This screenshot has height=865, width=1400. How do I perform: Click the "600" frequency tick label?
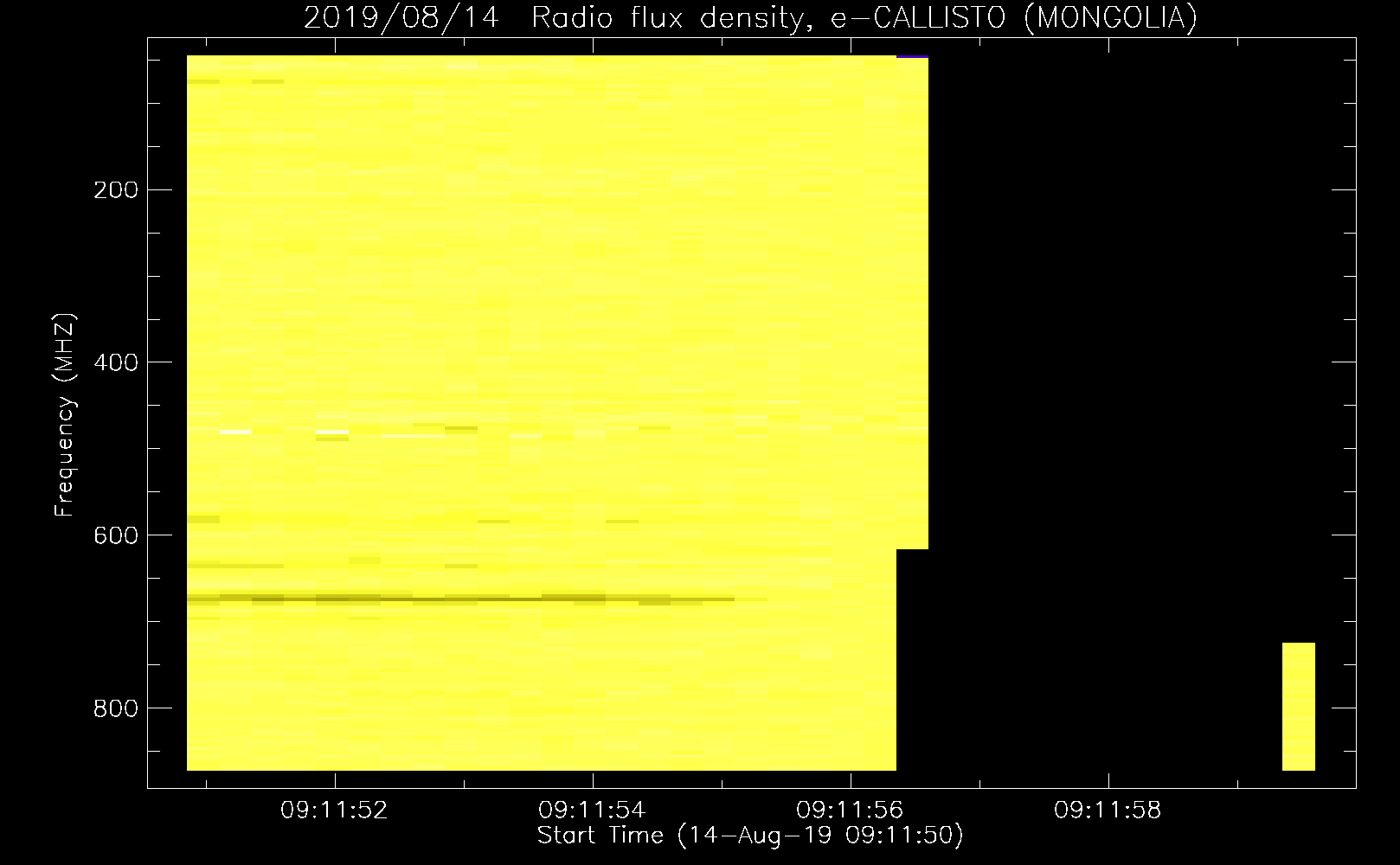pos(115,535)
